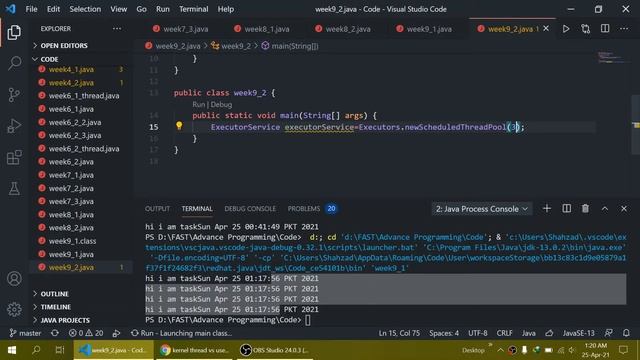
Task: Open Explorer views and more actions ellipsis
Action: tap(117, 29)
